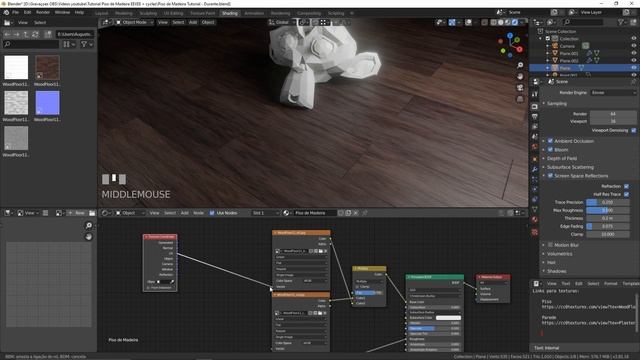Viewport: 640px width, 360px height.
Task: Hide the Camera object via eye icon
Action: (x=633, y=46)
